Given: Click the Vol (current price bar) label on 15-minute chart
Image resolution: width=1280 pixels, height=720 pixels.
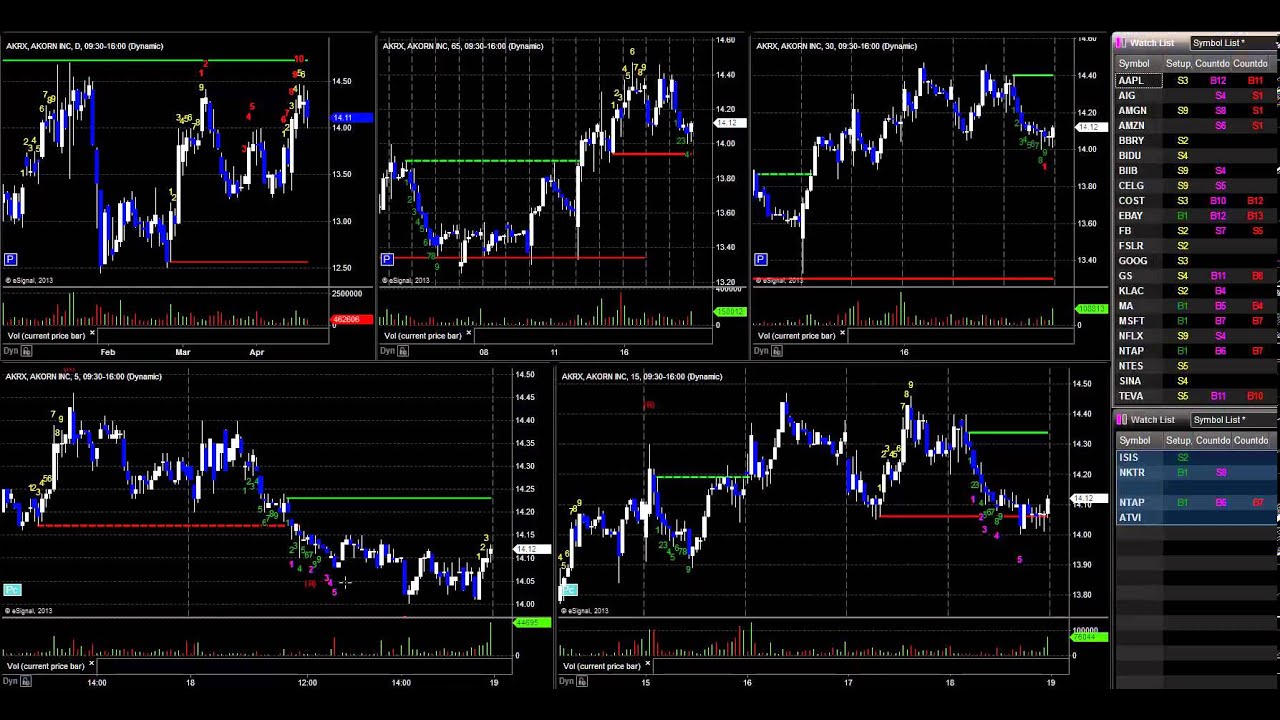Looking at the screenshot, I should [x=602, y=665].
